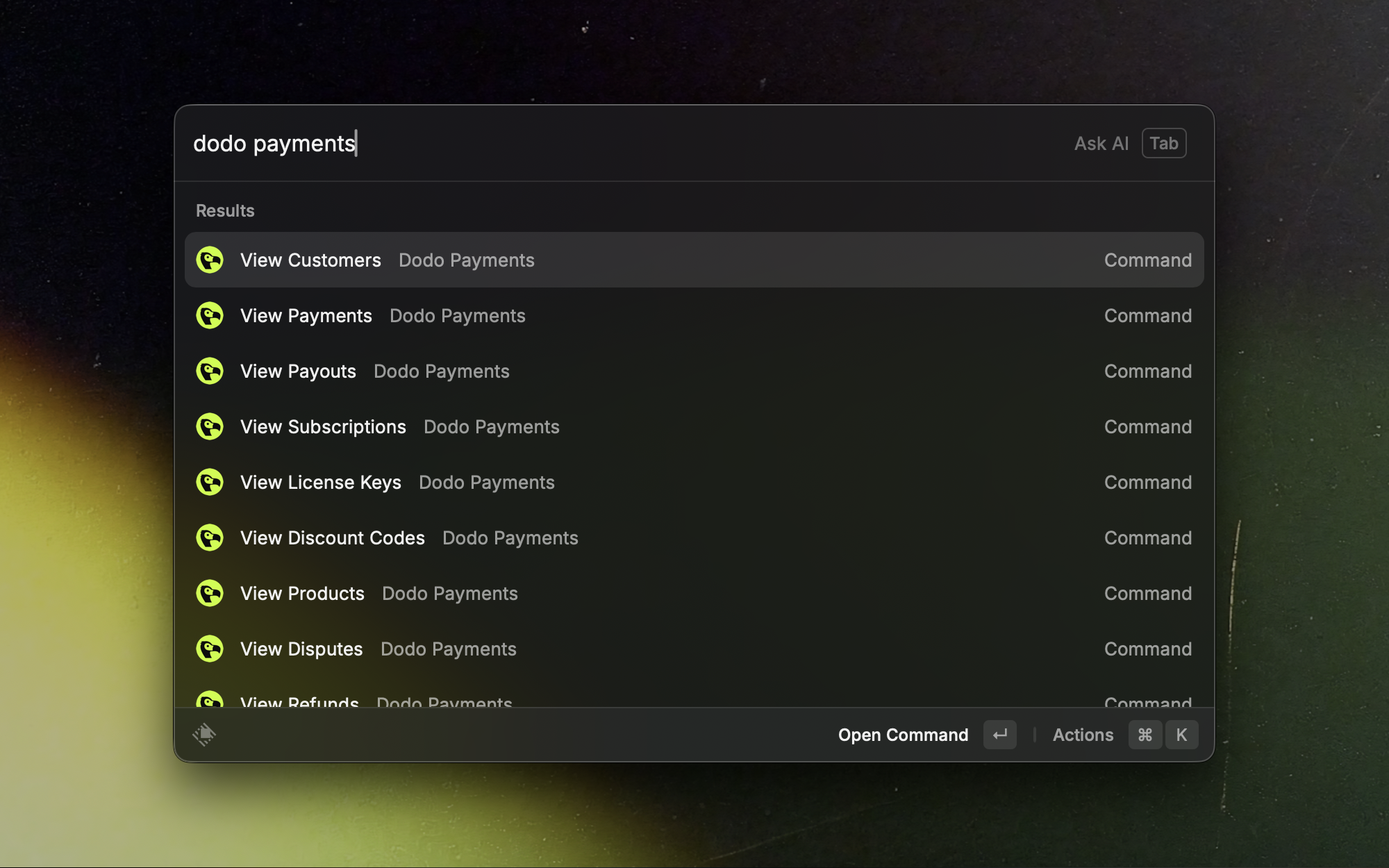Screen dimensions: 1389x868
Task: Click the Dodo Payments icon beside View Payouts
Action: 210,371
